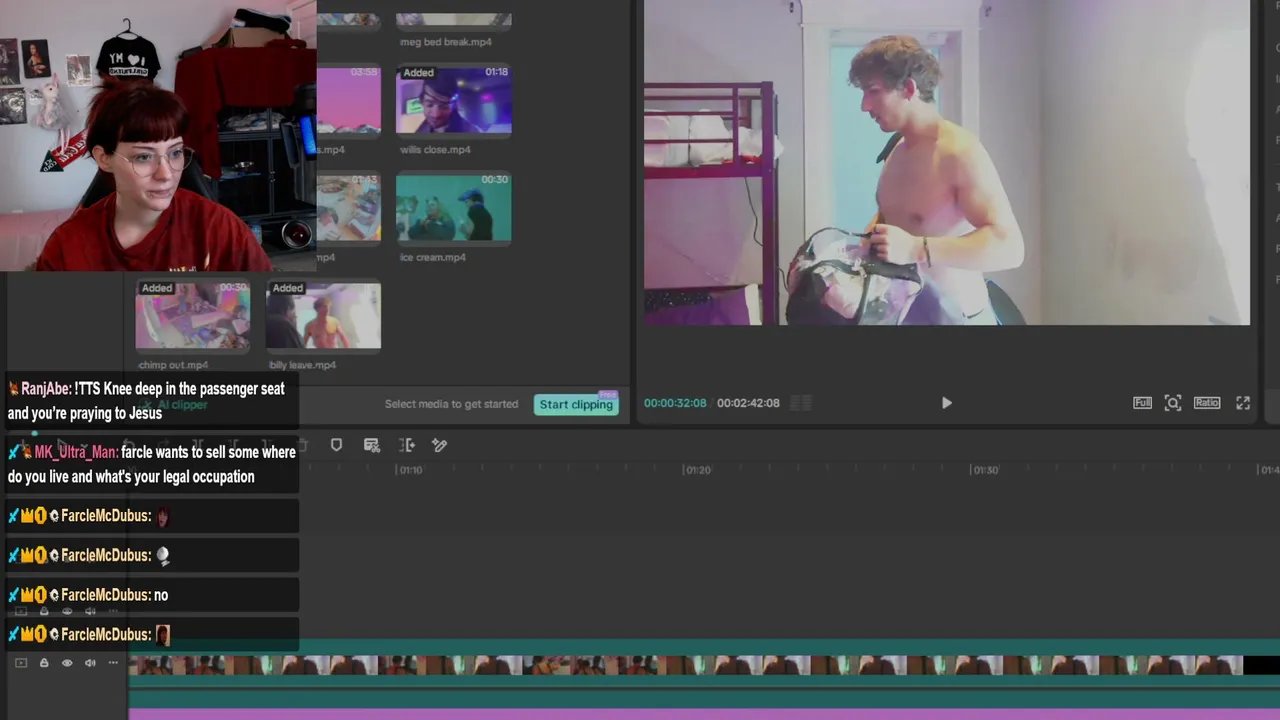
Task: Click the split-and-move-right bracket icon
Action: point(407,445)
